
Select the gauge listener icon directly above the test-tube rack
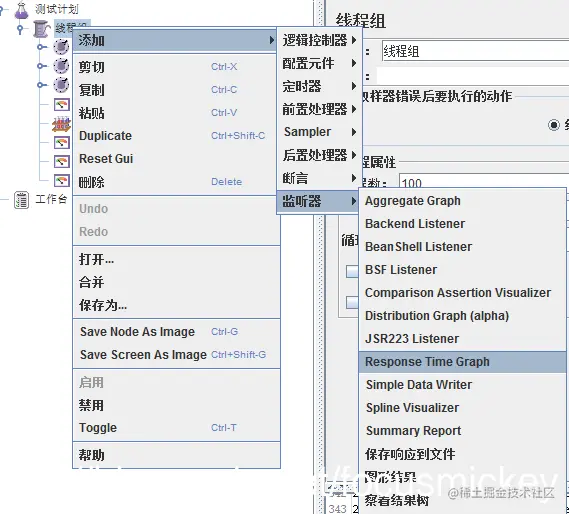pos(62,105)
